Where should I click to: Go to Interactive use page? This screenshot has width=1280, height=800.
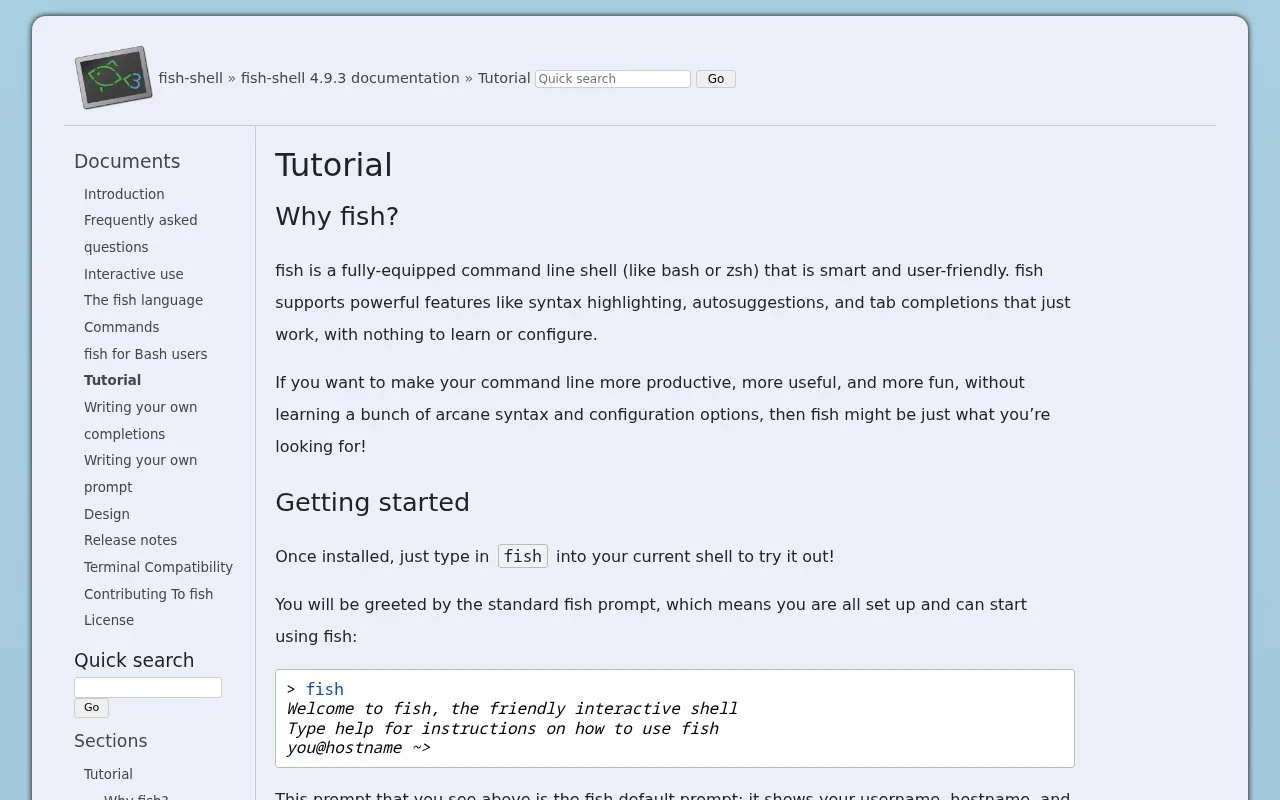(x=134, y=274)
